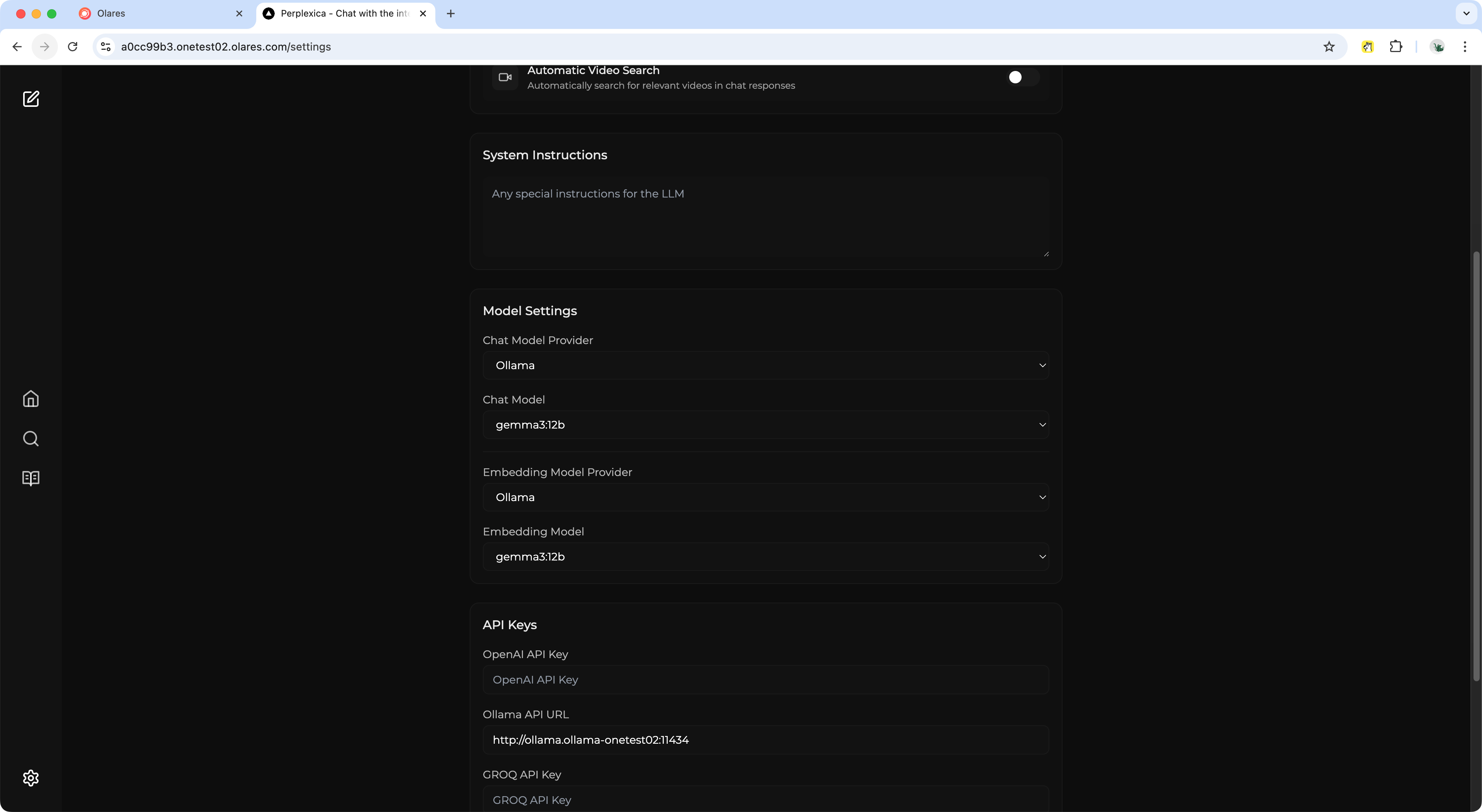The image size is (1482, 812).
Task: Open the Discover search sidebar icon
Action: [x=30, y=439]
